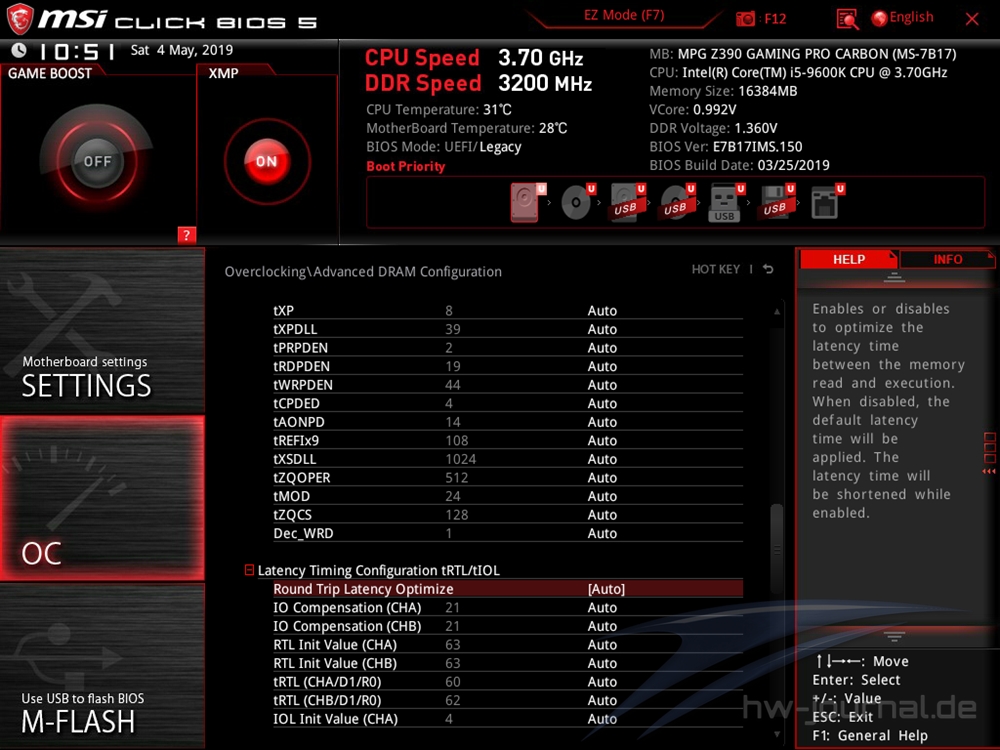Select the tXP Auto value field
1000x750 pixels.
pos(602,311)
